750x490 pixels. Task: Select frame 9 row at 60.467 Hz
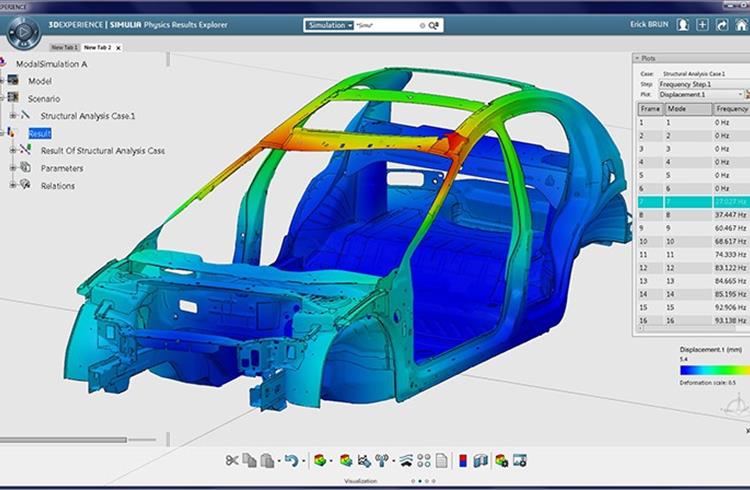click(694, 228)
